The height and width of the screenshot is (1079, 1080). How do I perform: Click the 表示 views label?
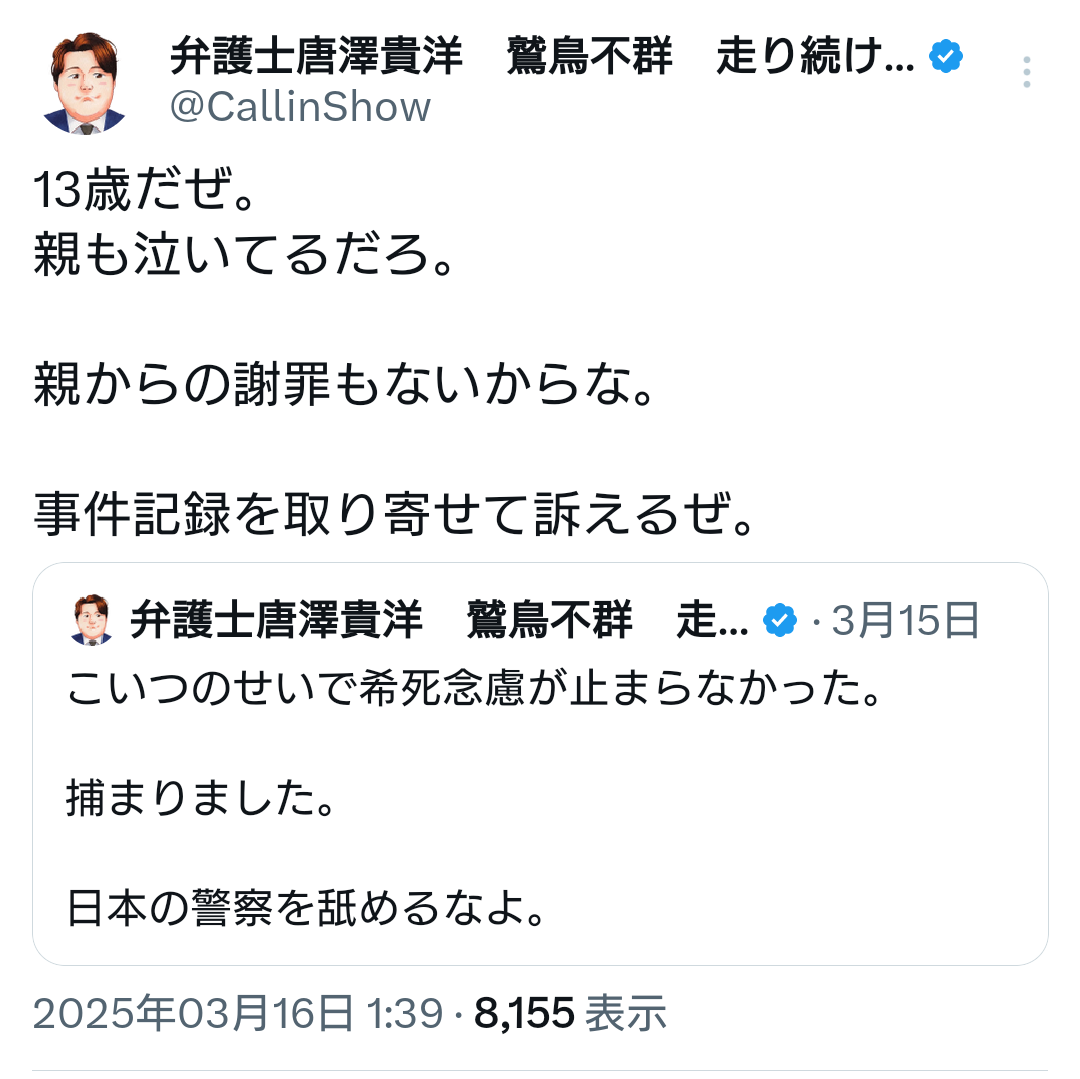pos(626,1014)
